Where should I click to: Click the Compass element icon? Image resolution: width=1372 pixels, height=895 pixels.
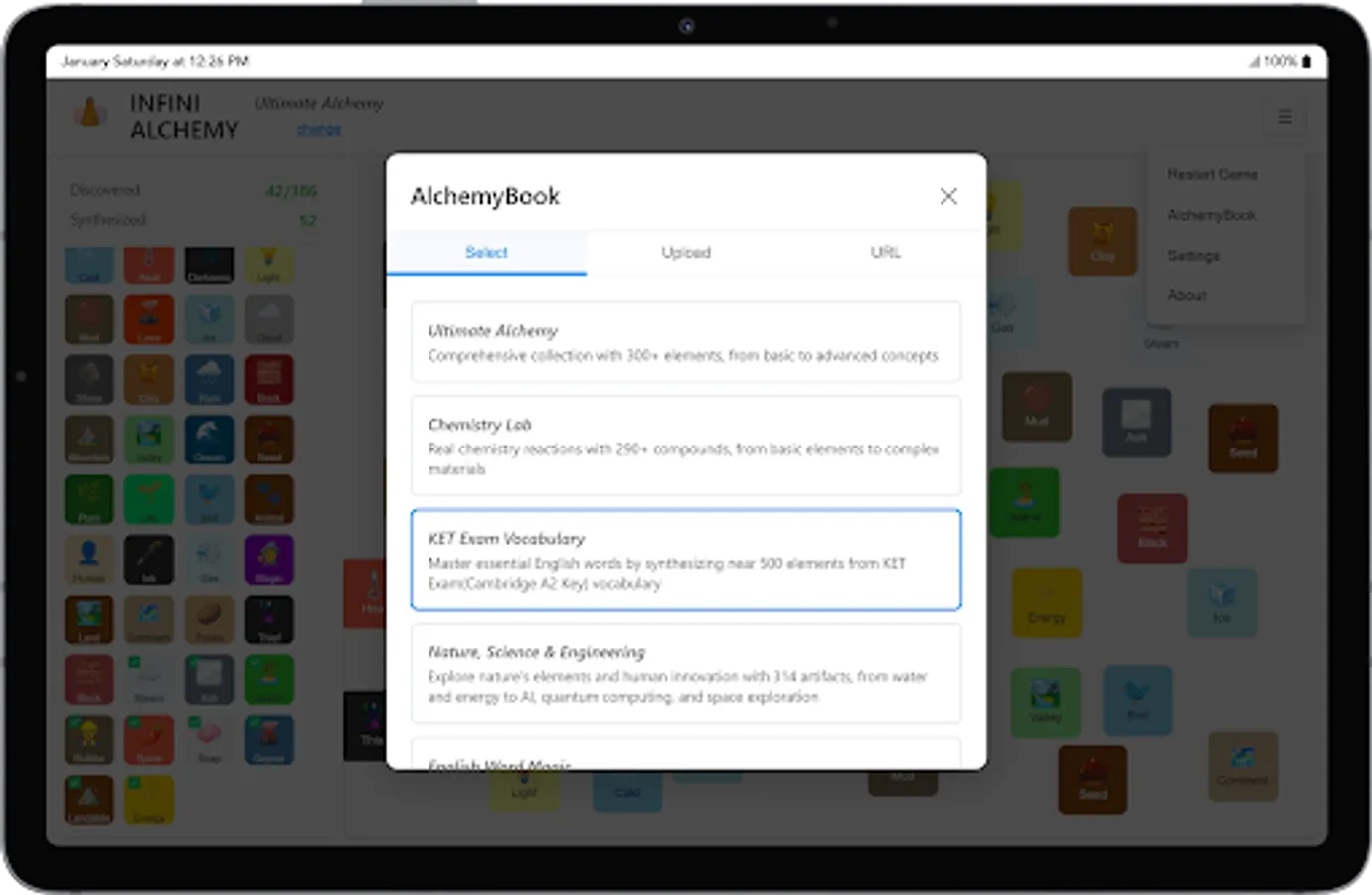pos(149,620)
